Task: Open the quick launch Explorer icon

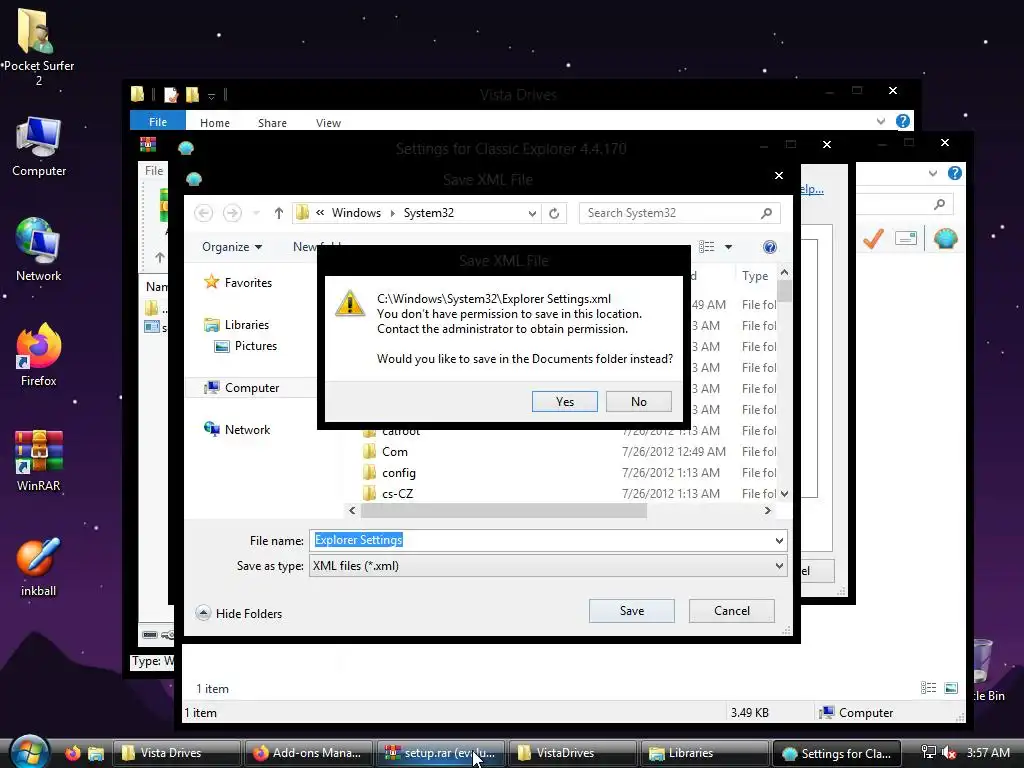Action: (96, 754)
